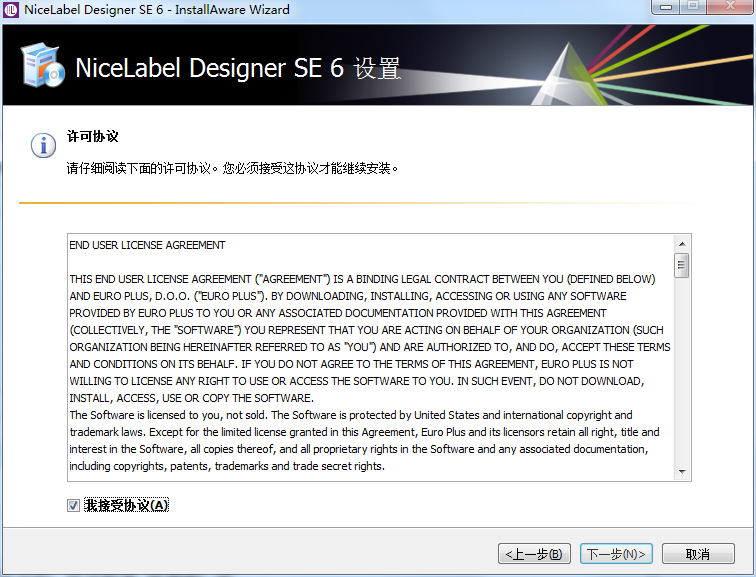Click the InstallAware title bar app icon
756x577 pixels.
tap(11, 10)
